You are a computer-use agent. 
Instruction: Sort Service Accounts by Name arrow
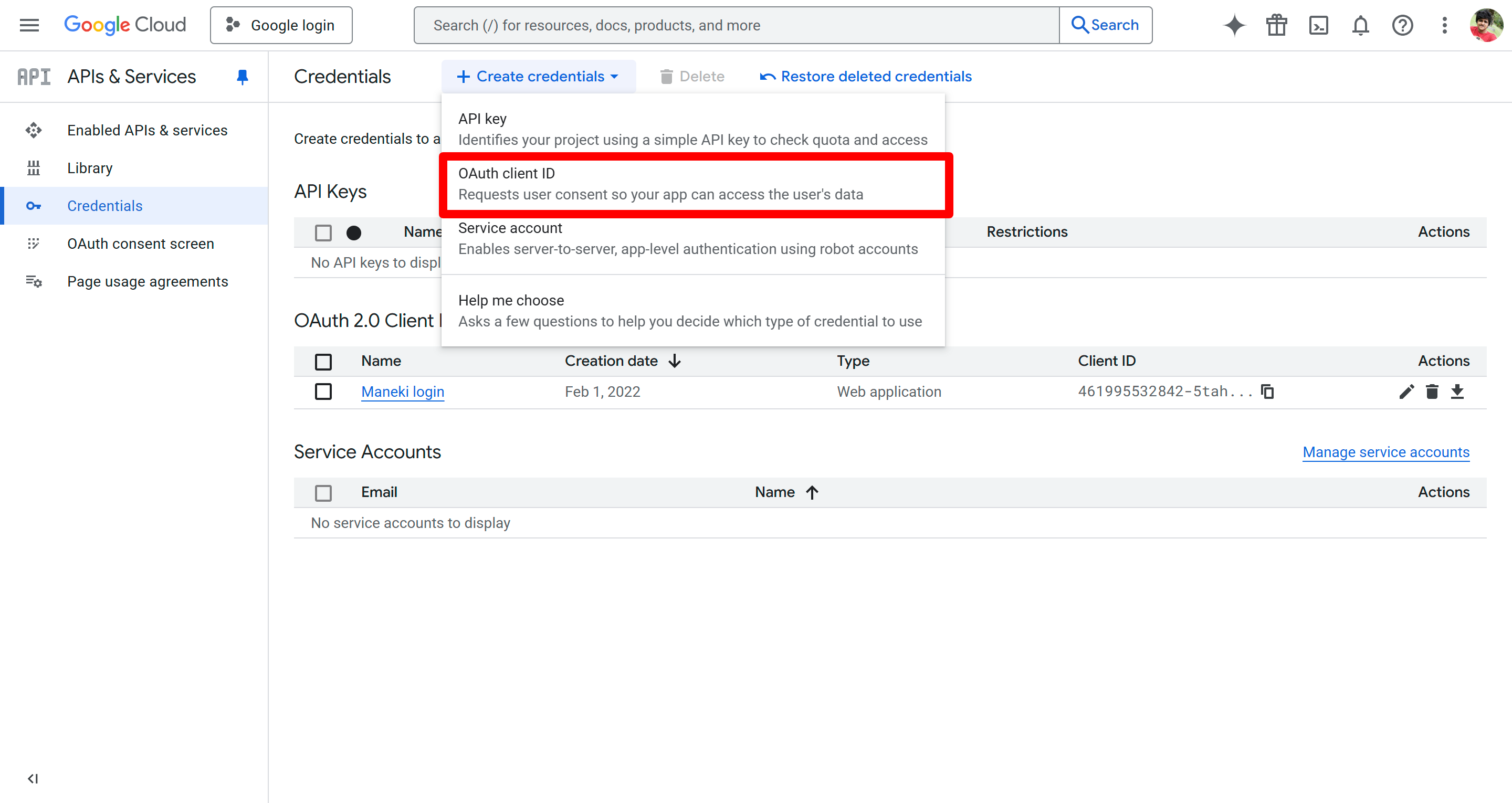[x=812, y=492]
